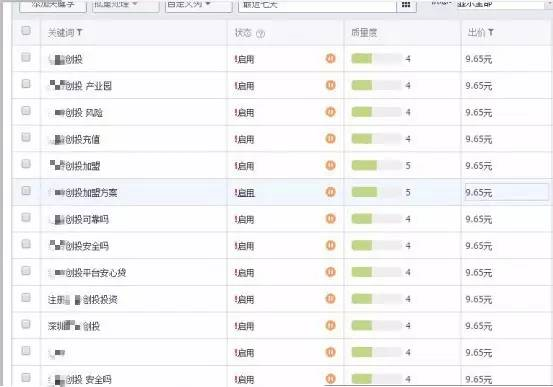The image size is (553, 387).
Task: Edit the 9.65元 bid for 创投加盟方案
Action: pyautogui.click(x=506, y=192)
